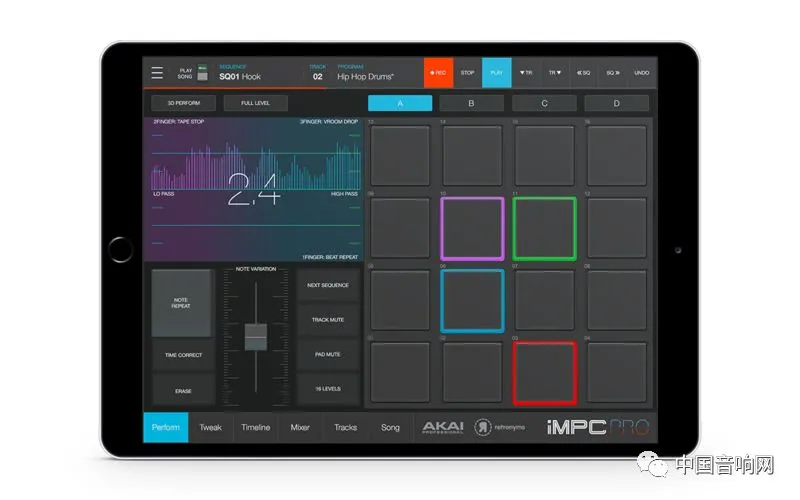Trigger drum pad 01 in bottom row
The width and height of the screenshot is (800, 500).
(400, 373)
